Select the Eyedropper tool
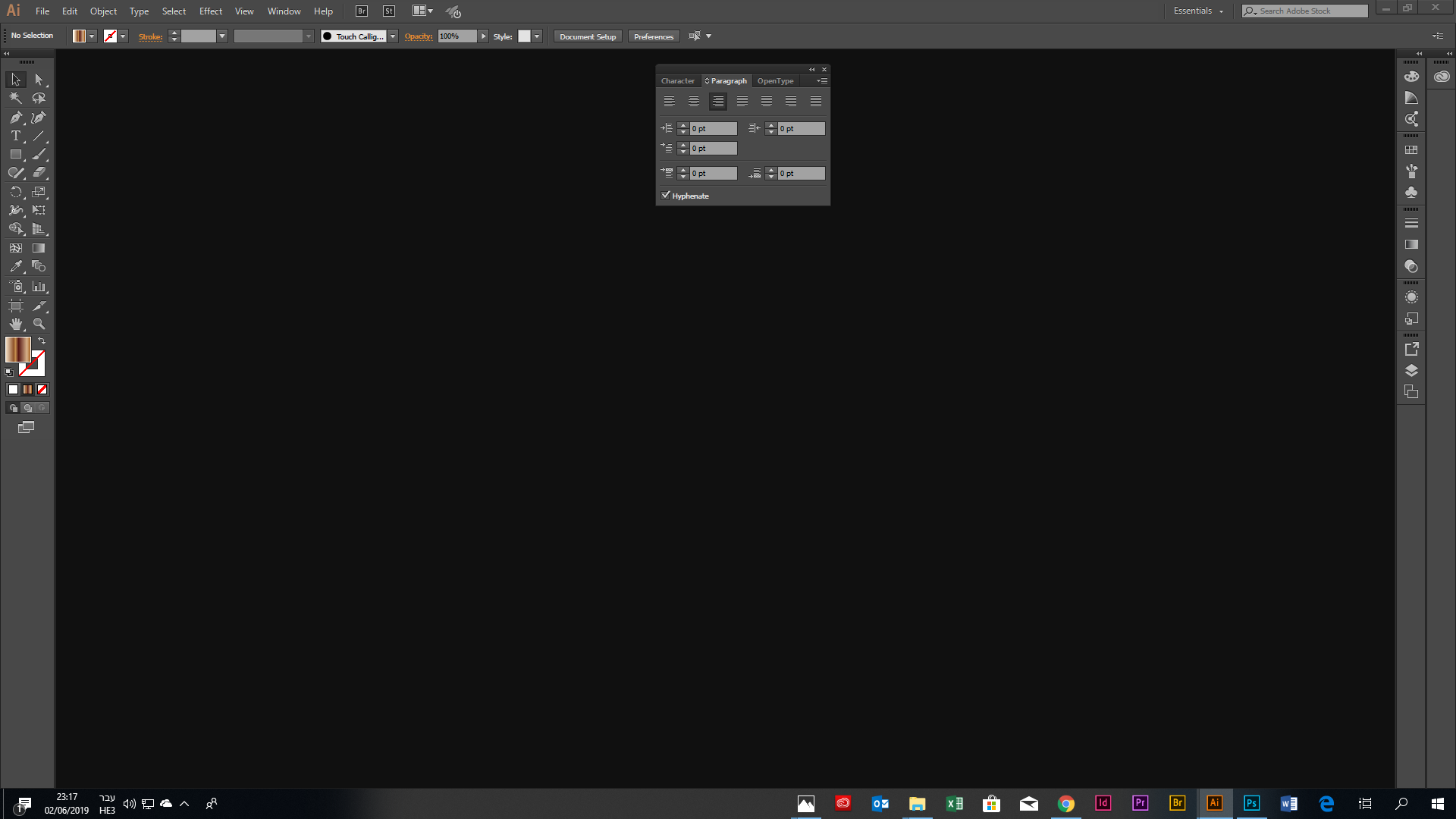The image size is (1456, 819). click(x=16, y=266)
